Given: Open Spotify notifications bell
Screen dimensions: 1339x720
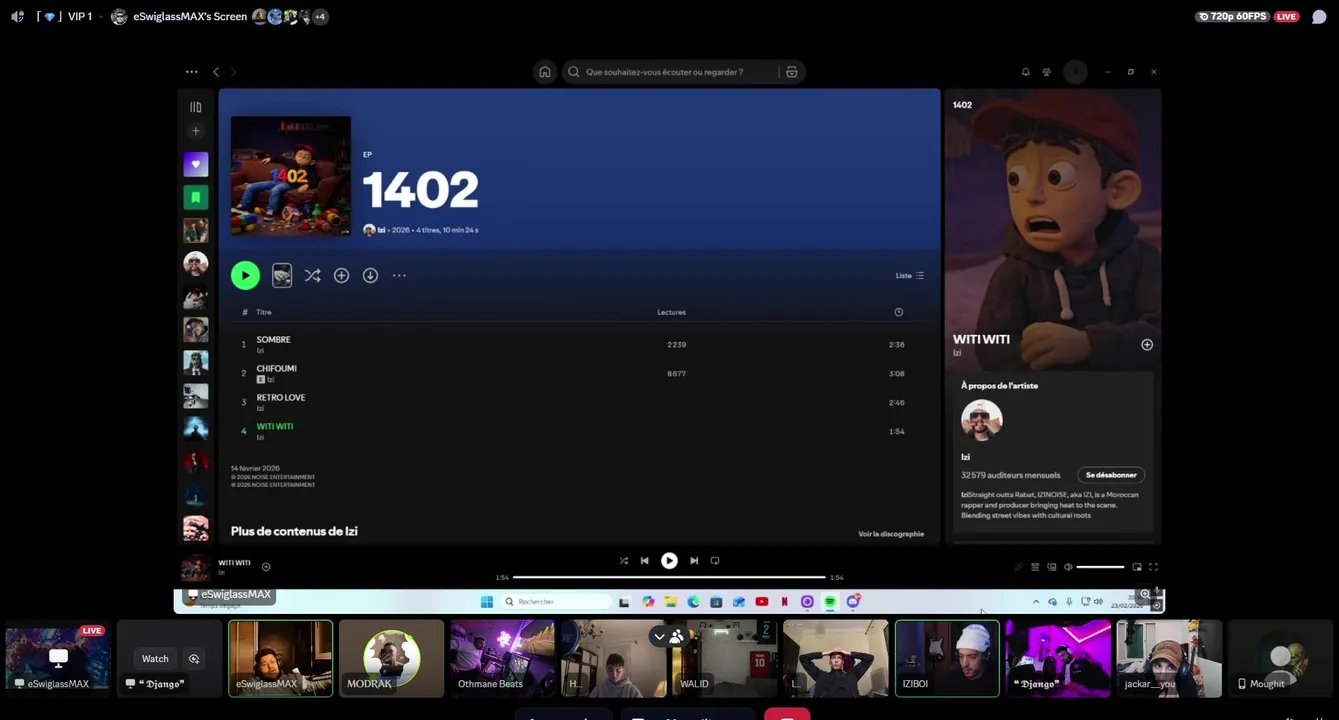Looking at the screenshot, I should click(x=1025, y=72).
